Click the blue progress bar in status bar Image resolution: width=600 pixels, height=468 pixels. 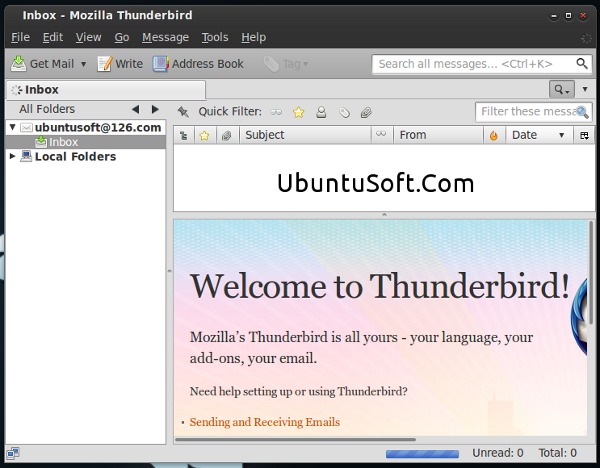(422, 454)
